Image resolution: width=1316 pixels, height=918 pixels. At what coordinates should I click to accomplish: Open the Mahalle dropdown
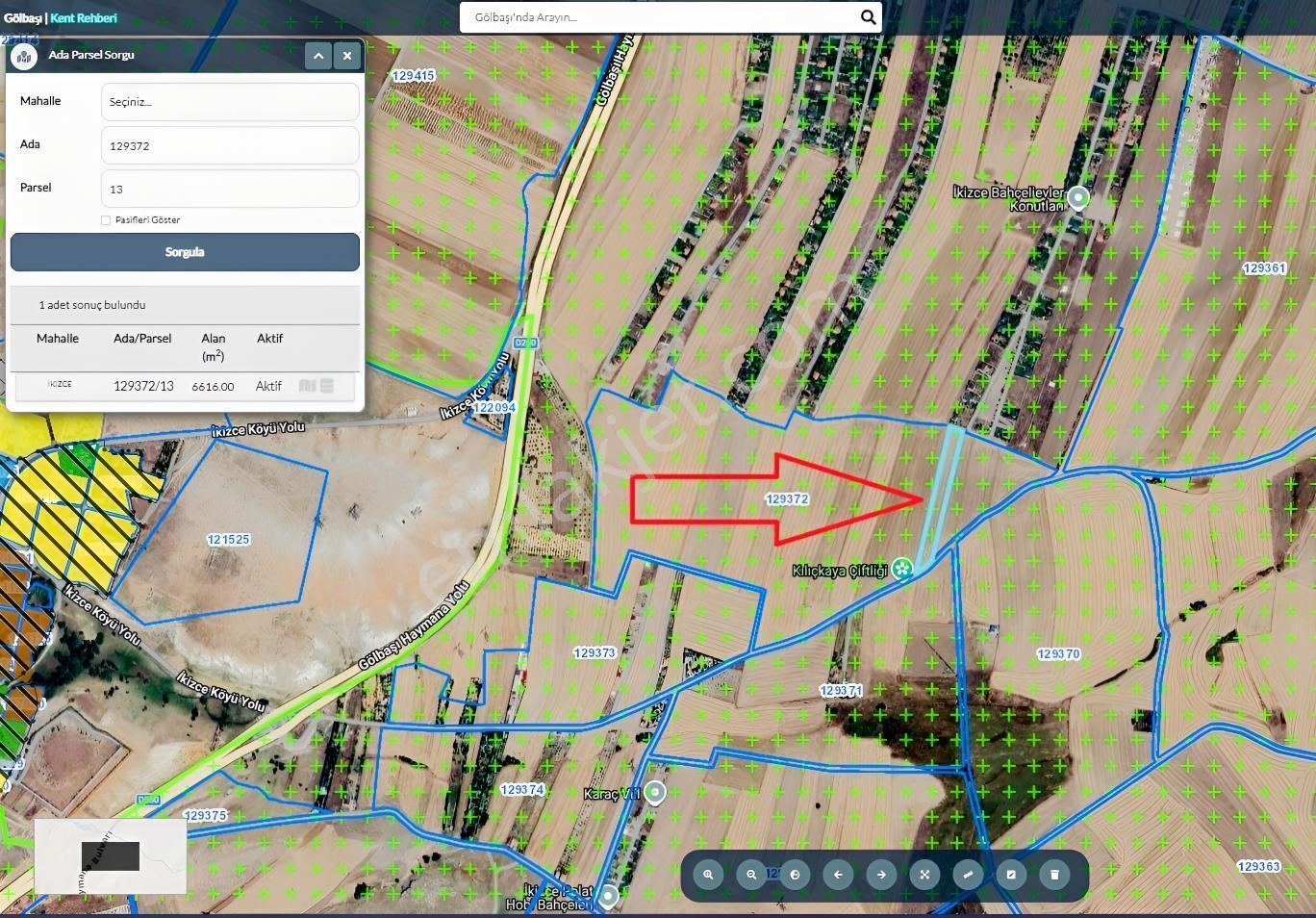[x=230, y=102]
